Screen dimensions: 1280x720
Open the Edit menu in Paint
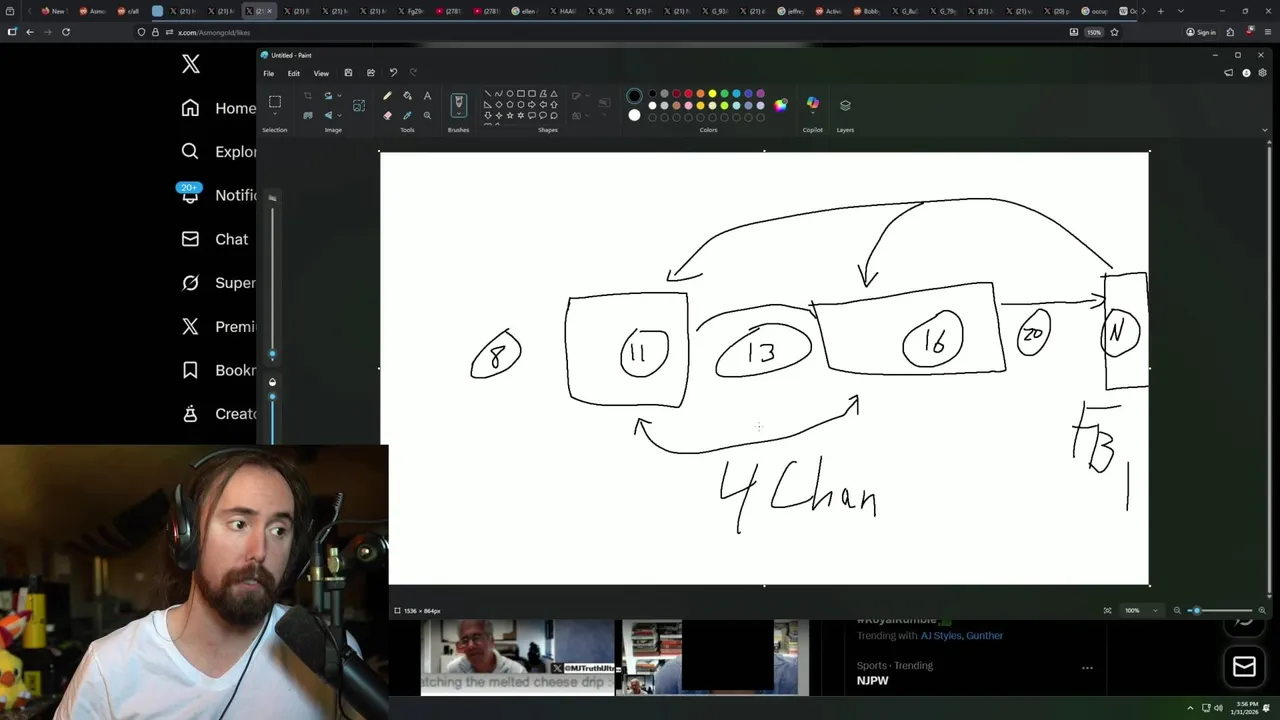tap(293, 73)
